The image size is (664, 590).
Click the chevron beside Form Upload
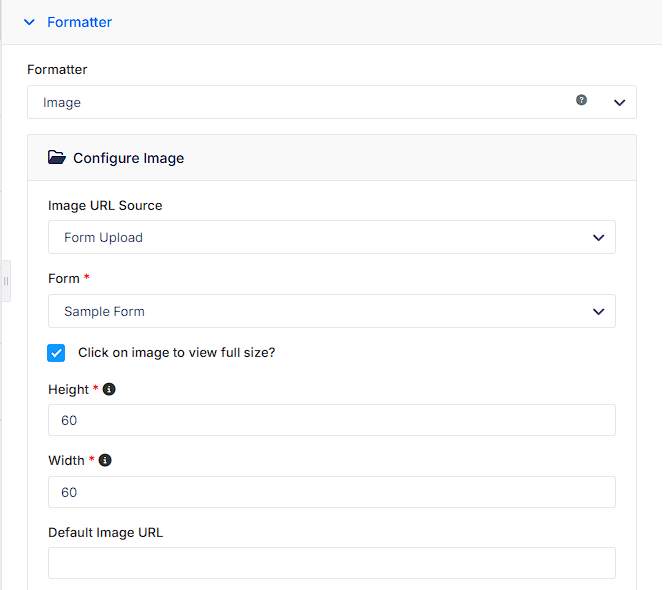point(598,238)
